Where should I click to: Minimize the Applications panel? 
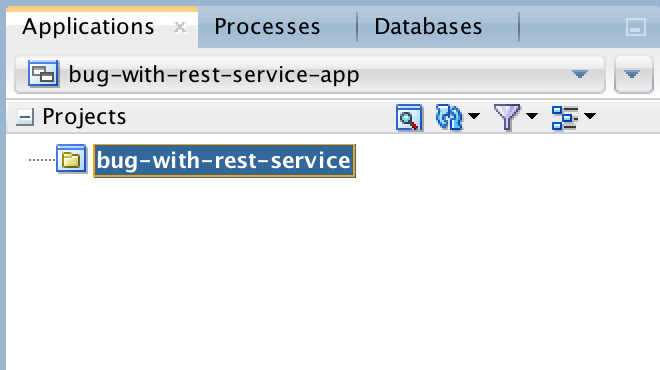636,27
